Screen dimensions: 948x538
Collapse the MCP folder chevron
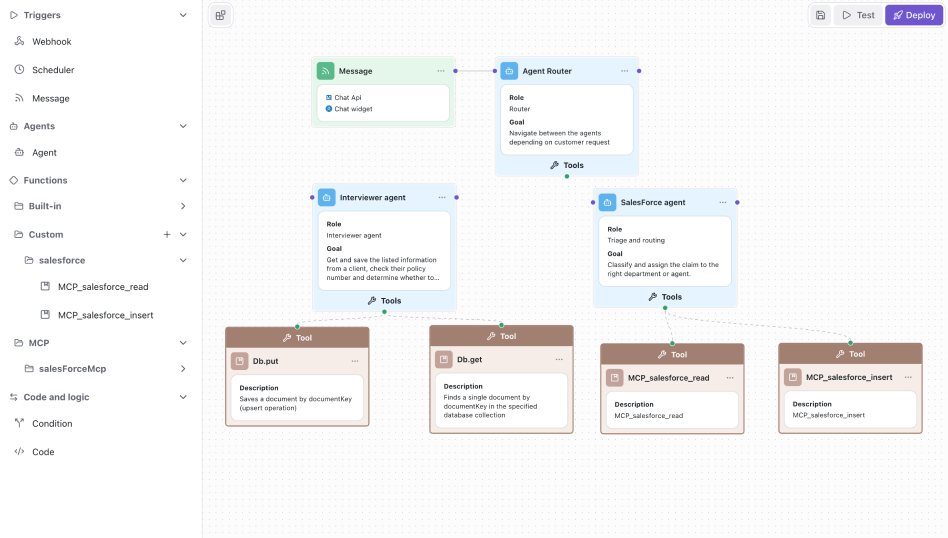[183, 343]
